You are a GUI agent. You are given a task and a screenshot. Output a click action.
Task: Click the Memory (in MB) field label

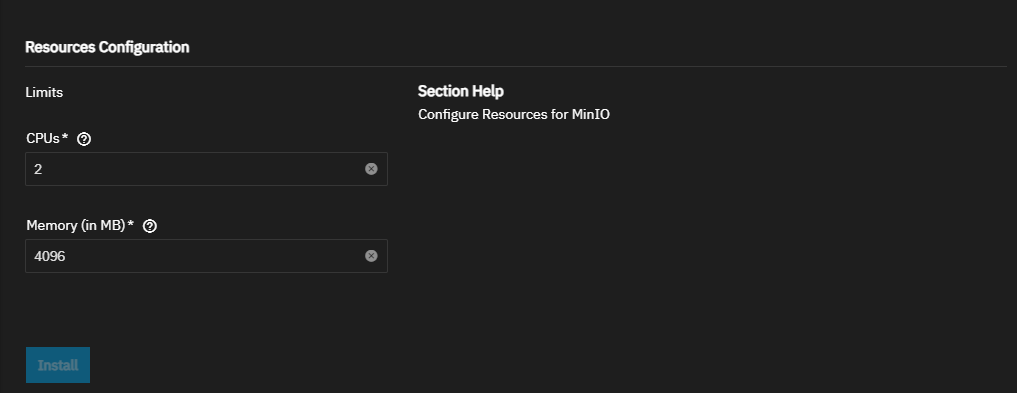point(76,225)
